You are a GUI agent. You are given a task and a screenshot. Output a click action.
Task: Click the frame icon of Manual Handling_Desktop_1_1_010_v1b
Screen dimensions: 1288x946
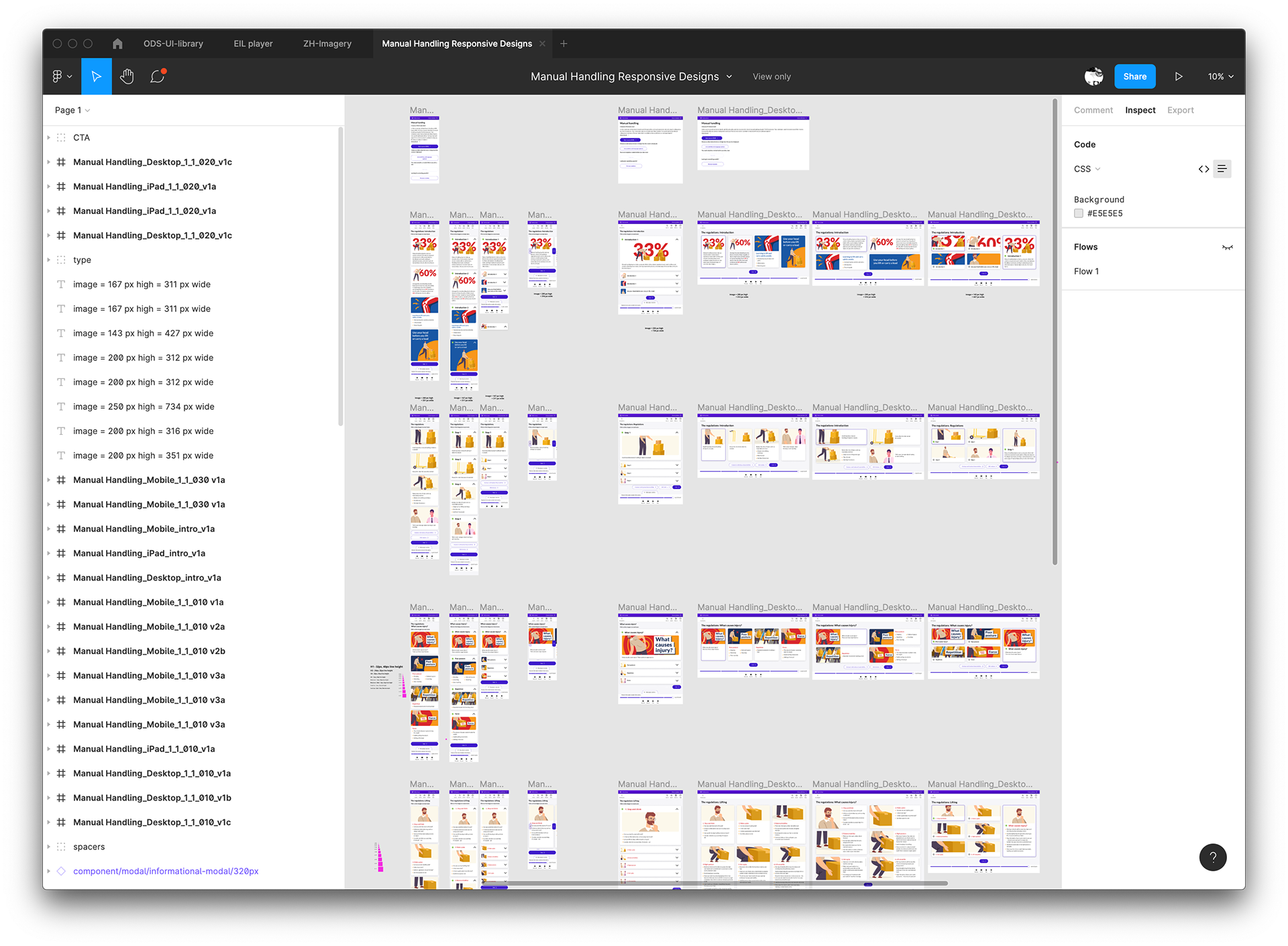pyautogui.click(x=61, y=798)
